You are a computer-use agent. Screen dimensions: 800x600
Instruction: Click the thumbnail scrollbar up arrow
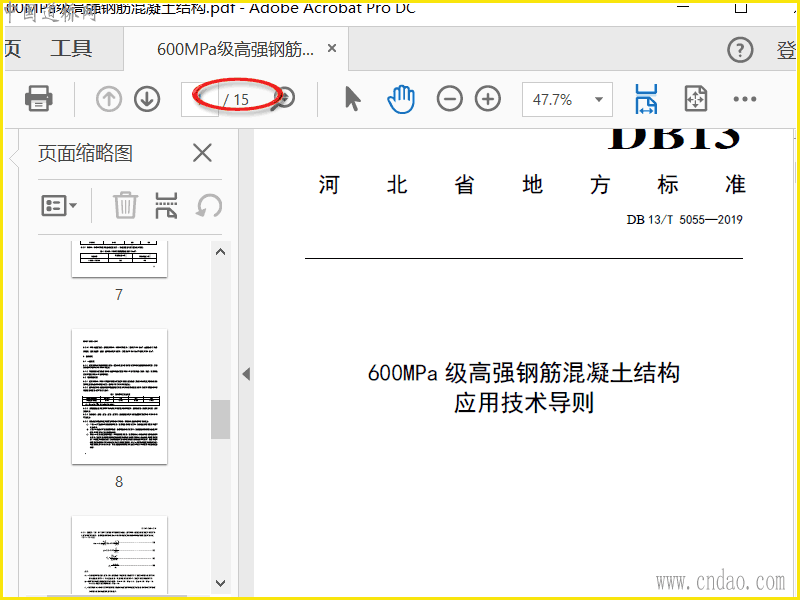(220, 252)
